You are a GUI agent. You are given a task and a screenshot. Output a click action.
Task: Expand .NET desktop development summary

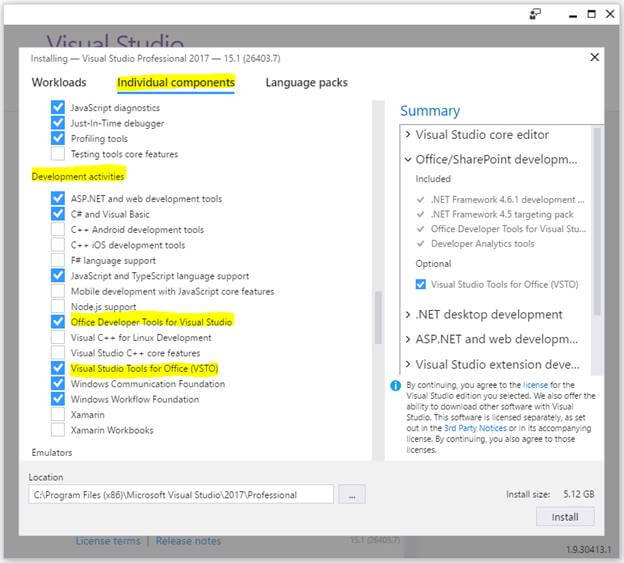point(408,315)
